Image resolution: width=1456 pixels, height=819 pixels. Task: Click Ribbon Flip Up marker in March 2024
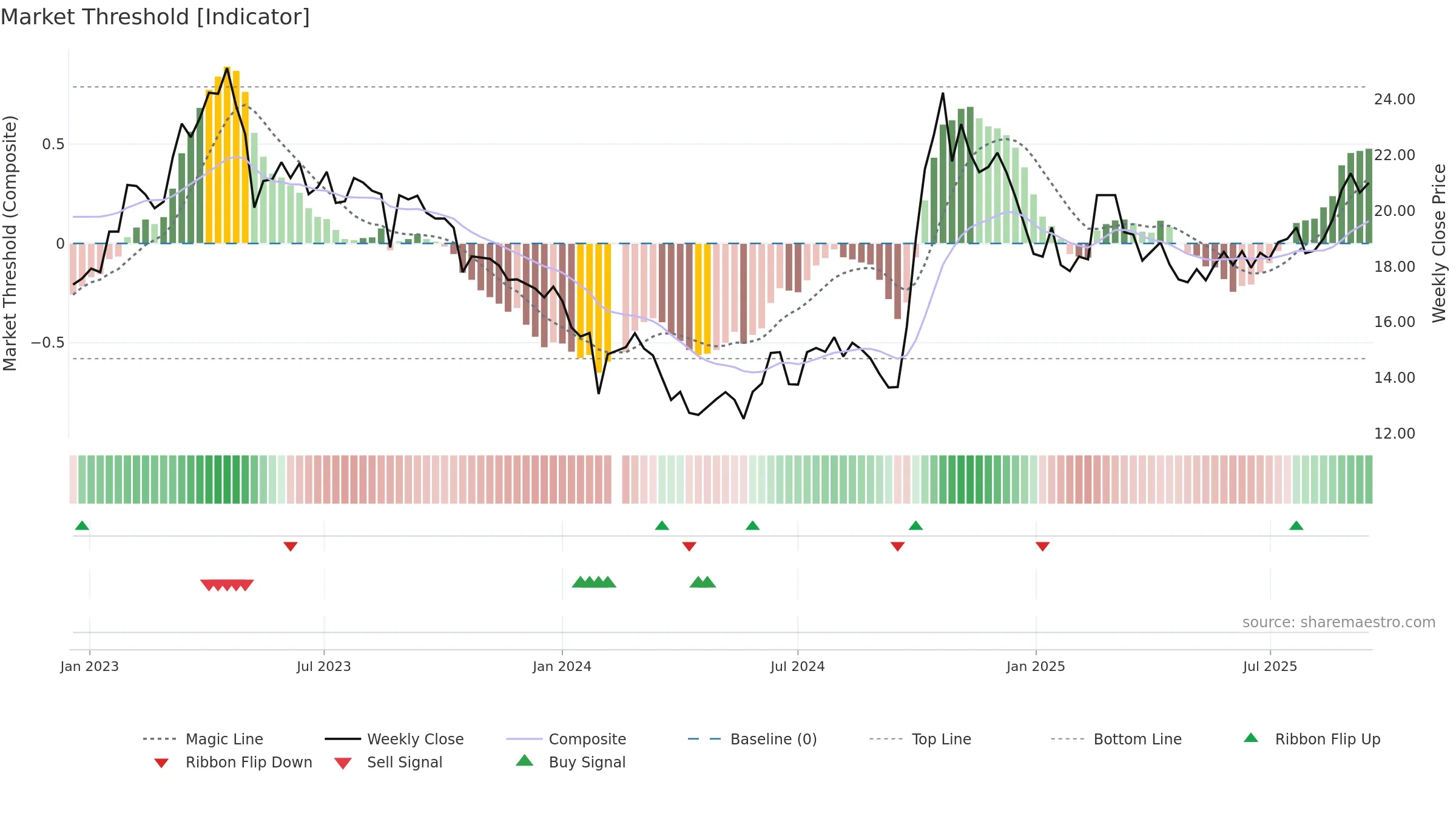tap(662, 525)
